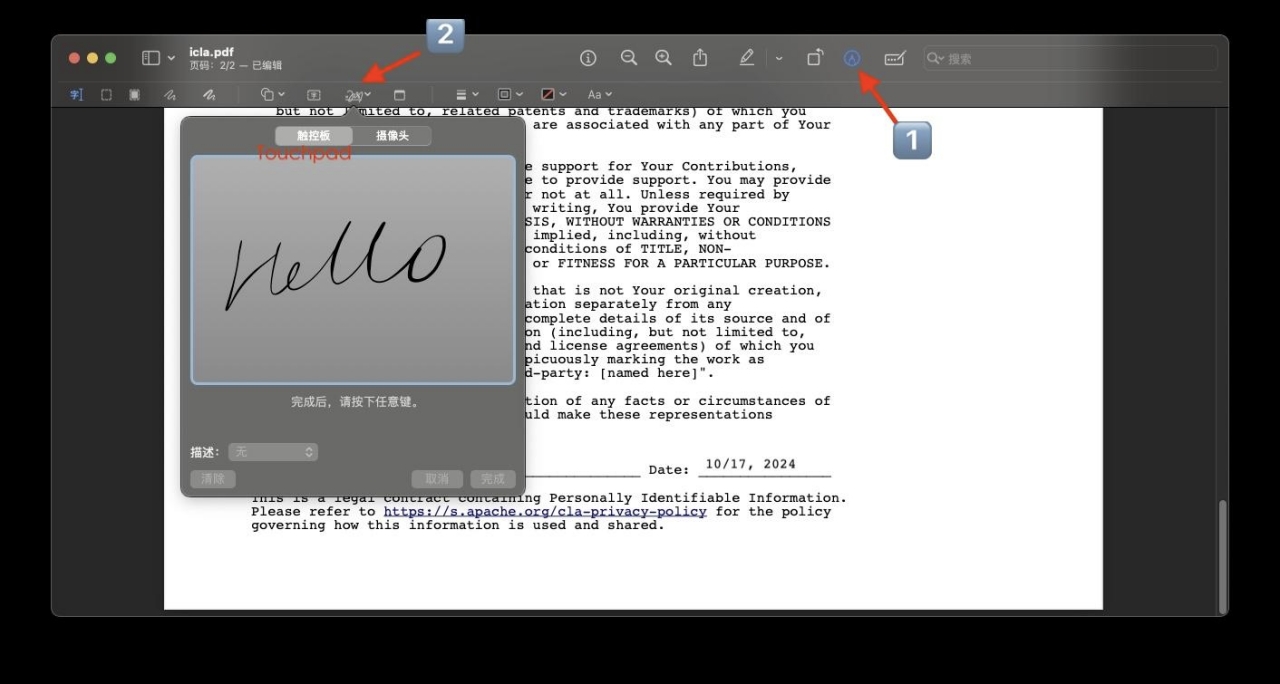Open the apache.org cla-privacy-policy link
Image resolution: width=1280 pixels, height=684 pixels.
click(x=545, y=511)
